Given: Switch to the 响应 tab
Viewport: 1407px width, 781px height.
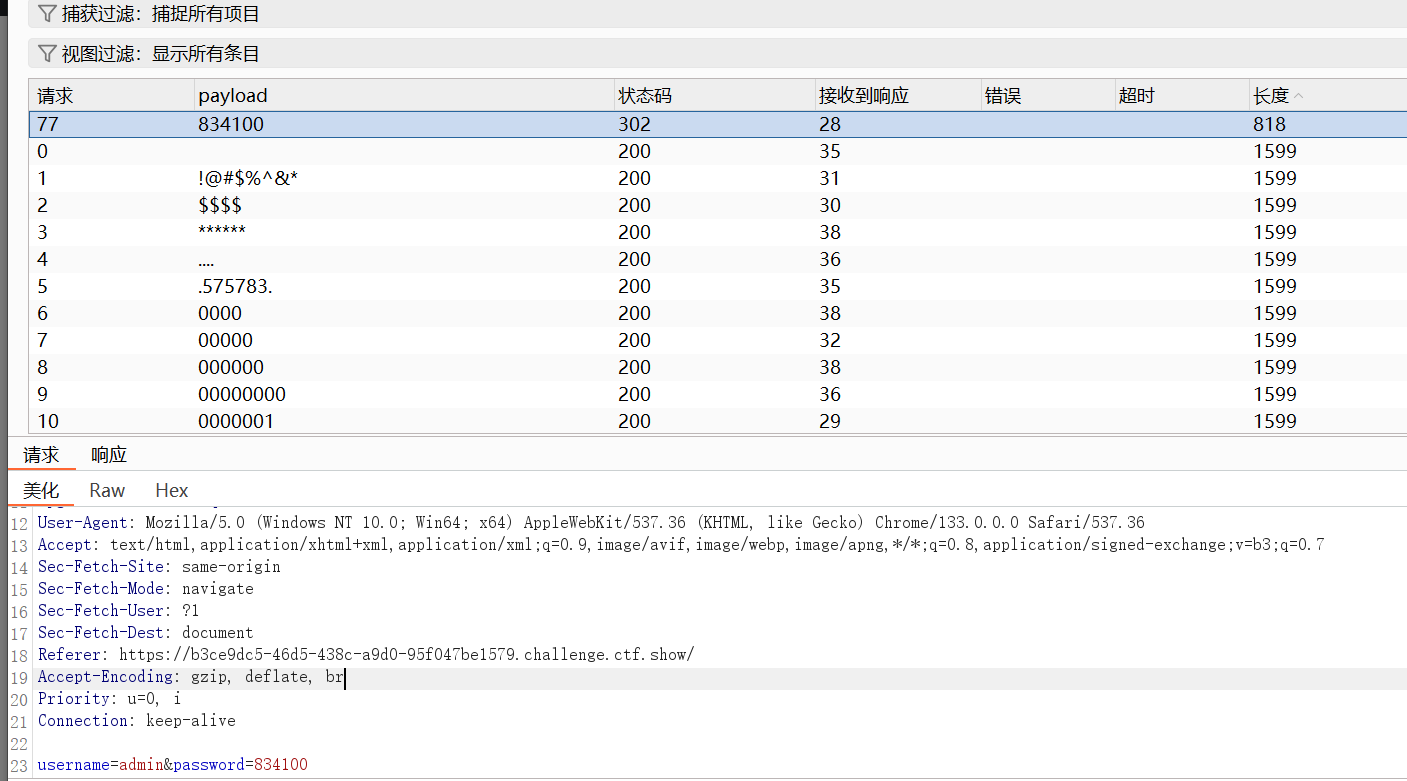Looking at the screenshot, I should click(x=109, y=455).
